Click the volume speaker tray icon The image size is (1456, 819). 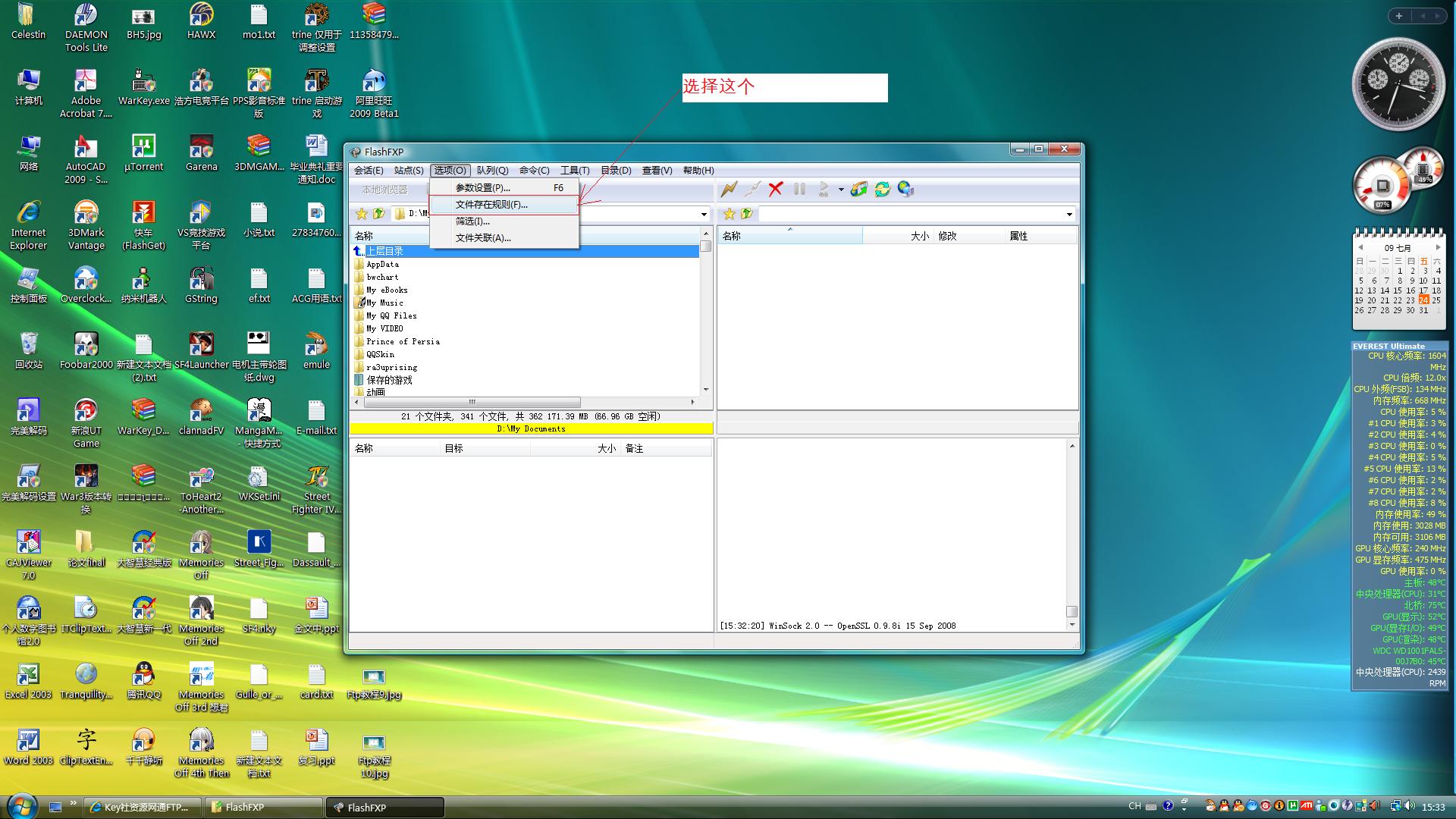click(x=1409, y=805)
